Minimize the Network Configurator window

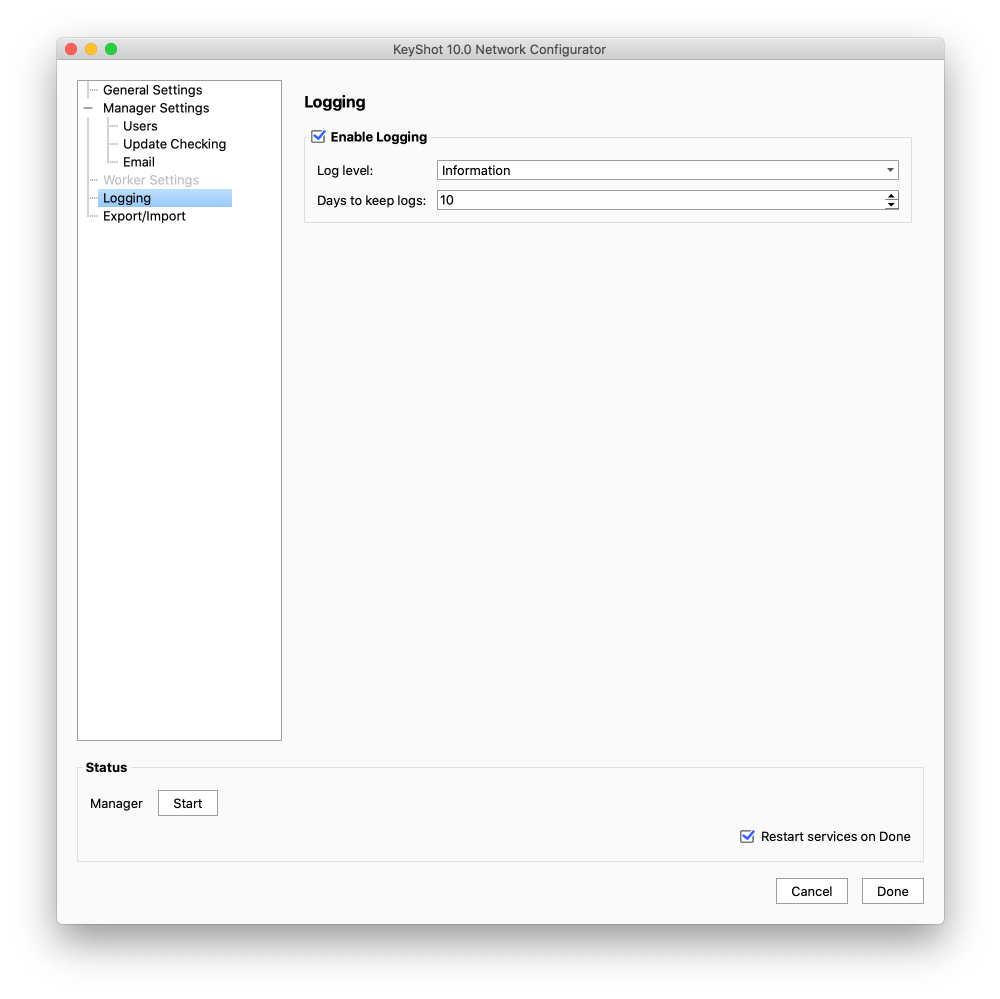[x=91, y=49]
